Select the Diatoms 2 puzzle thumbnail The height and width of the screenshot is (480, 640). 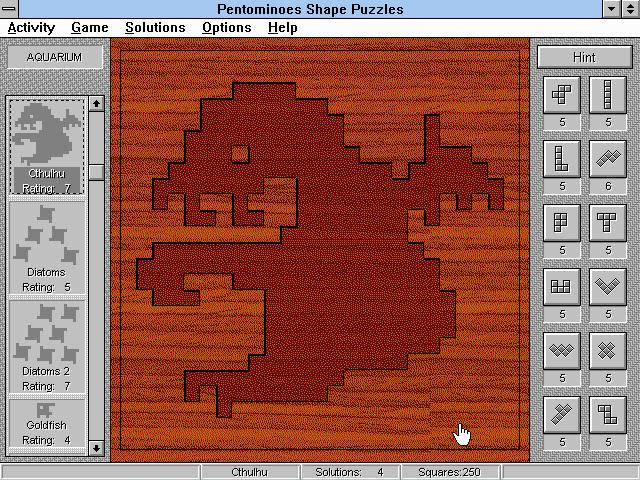tap(47, 347)
